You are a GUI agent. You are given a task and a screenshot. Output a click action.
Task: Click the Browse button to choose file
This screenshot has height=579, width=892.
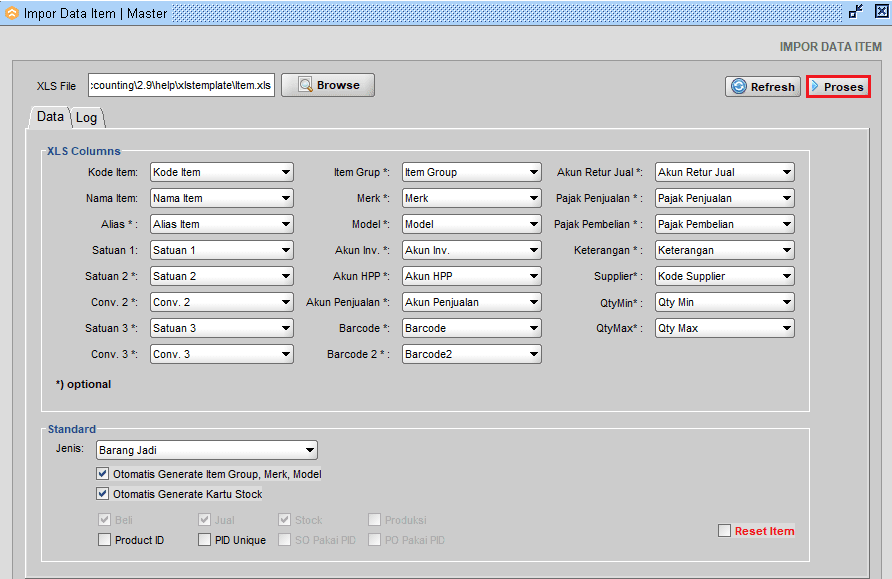pyautogui.click(x=328, y=86)
